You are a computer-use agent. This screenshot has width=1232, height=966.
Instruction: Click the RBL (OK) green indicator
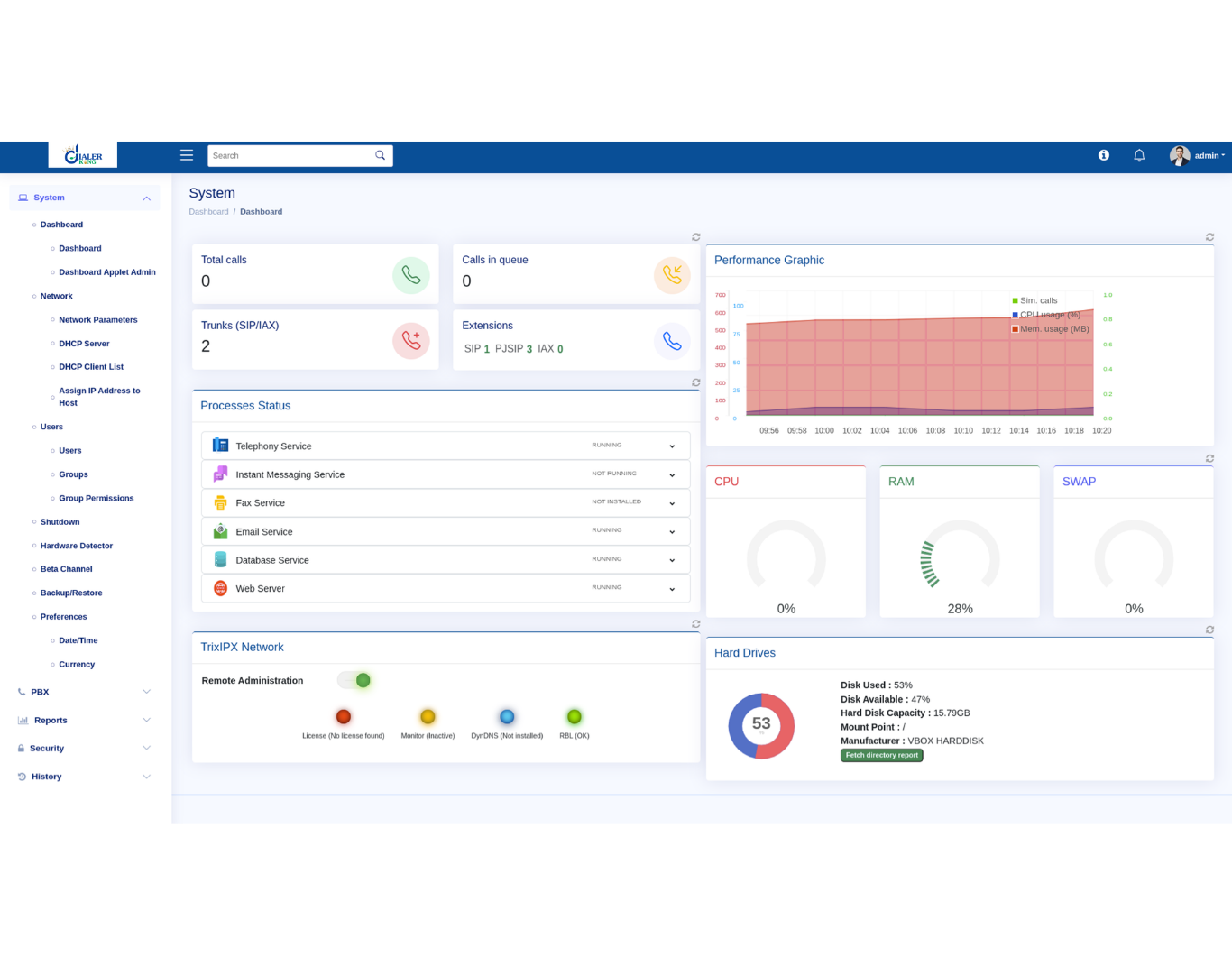pyautogui.click(x=575, y=717)
